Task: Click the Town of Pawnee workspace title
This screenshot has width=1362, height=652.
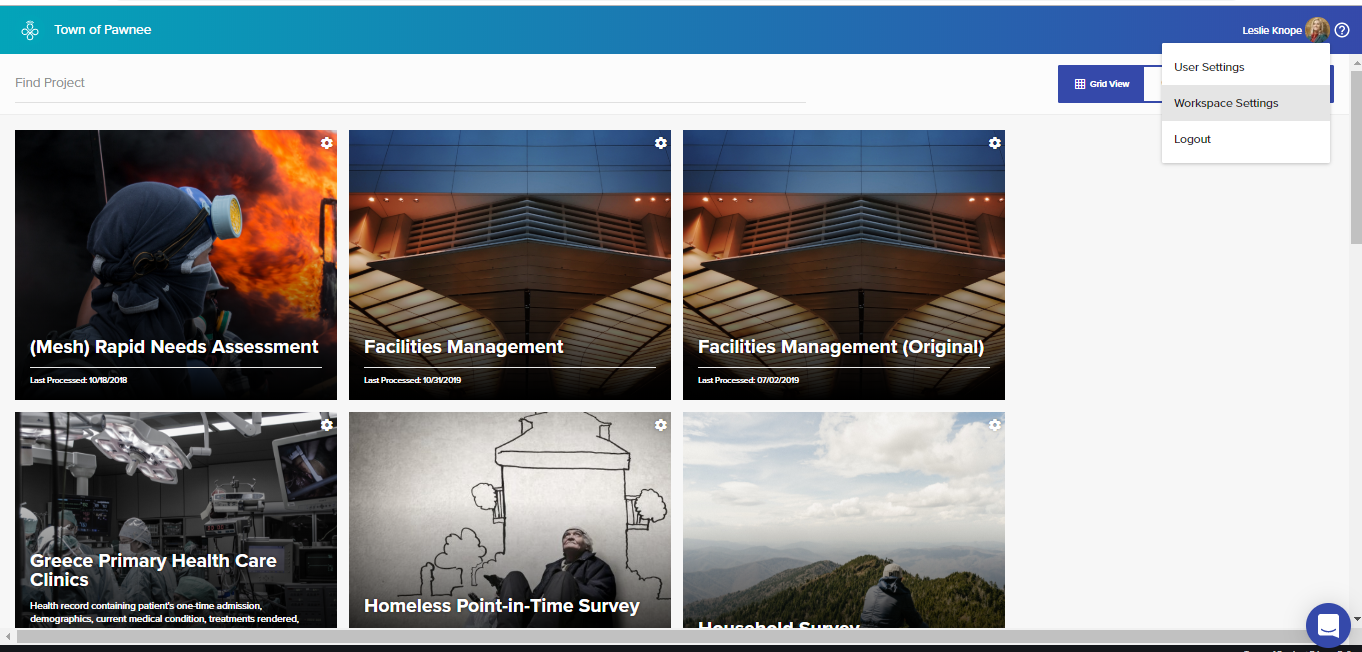Action: (x=103, y=30)
